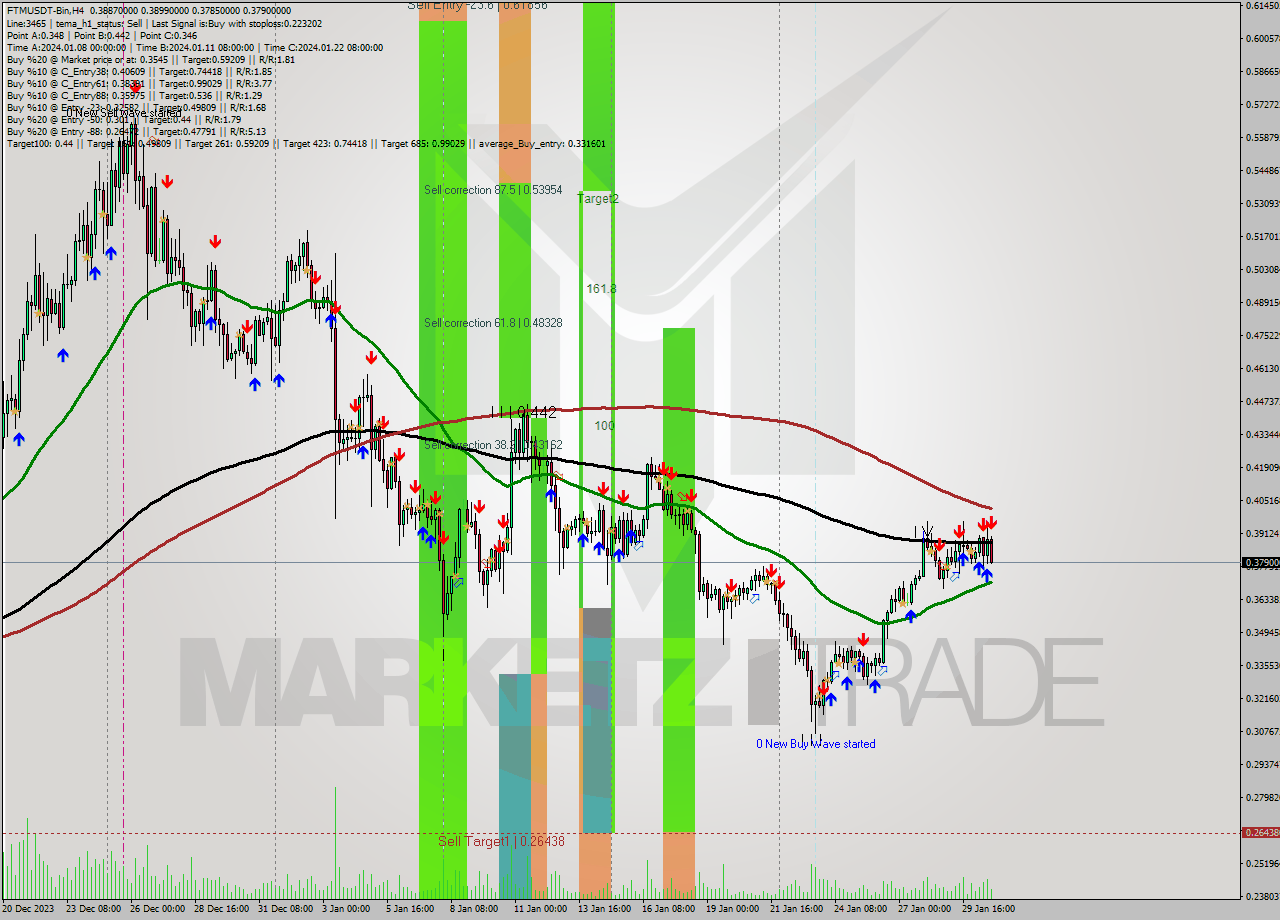
Task: Click the '11 Jan 00:00' date label
Action: 541,909
